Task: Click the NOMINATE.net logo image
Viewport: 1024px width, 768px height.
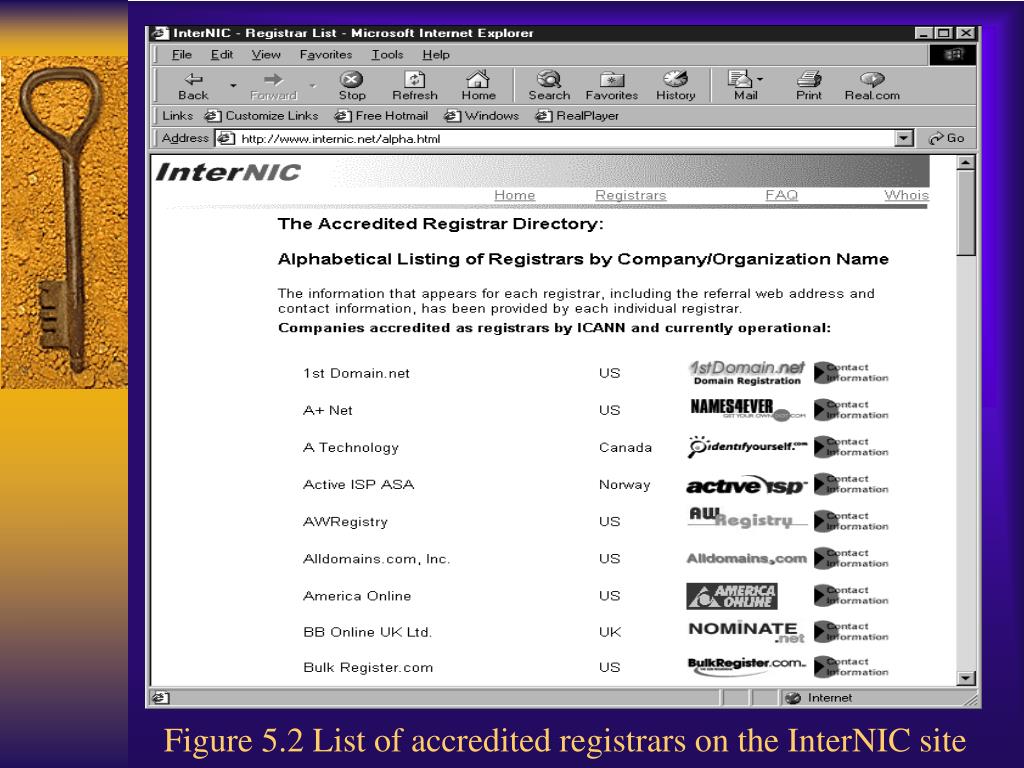Action: (x=746, y=632)
